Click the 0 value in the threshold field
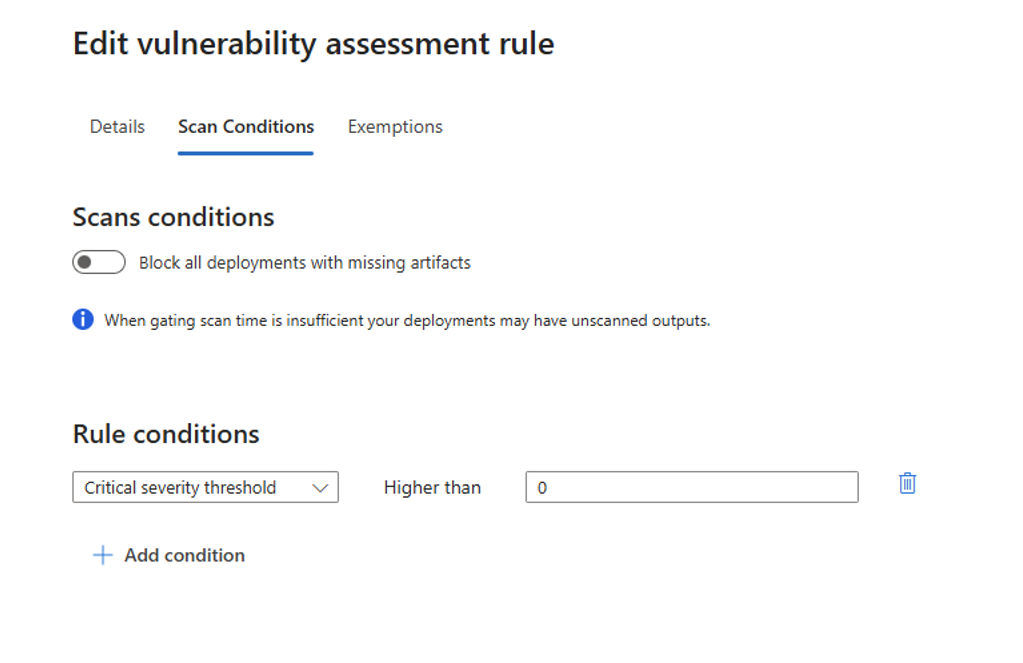 coord(542,488)
